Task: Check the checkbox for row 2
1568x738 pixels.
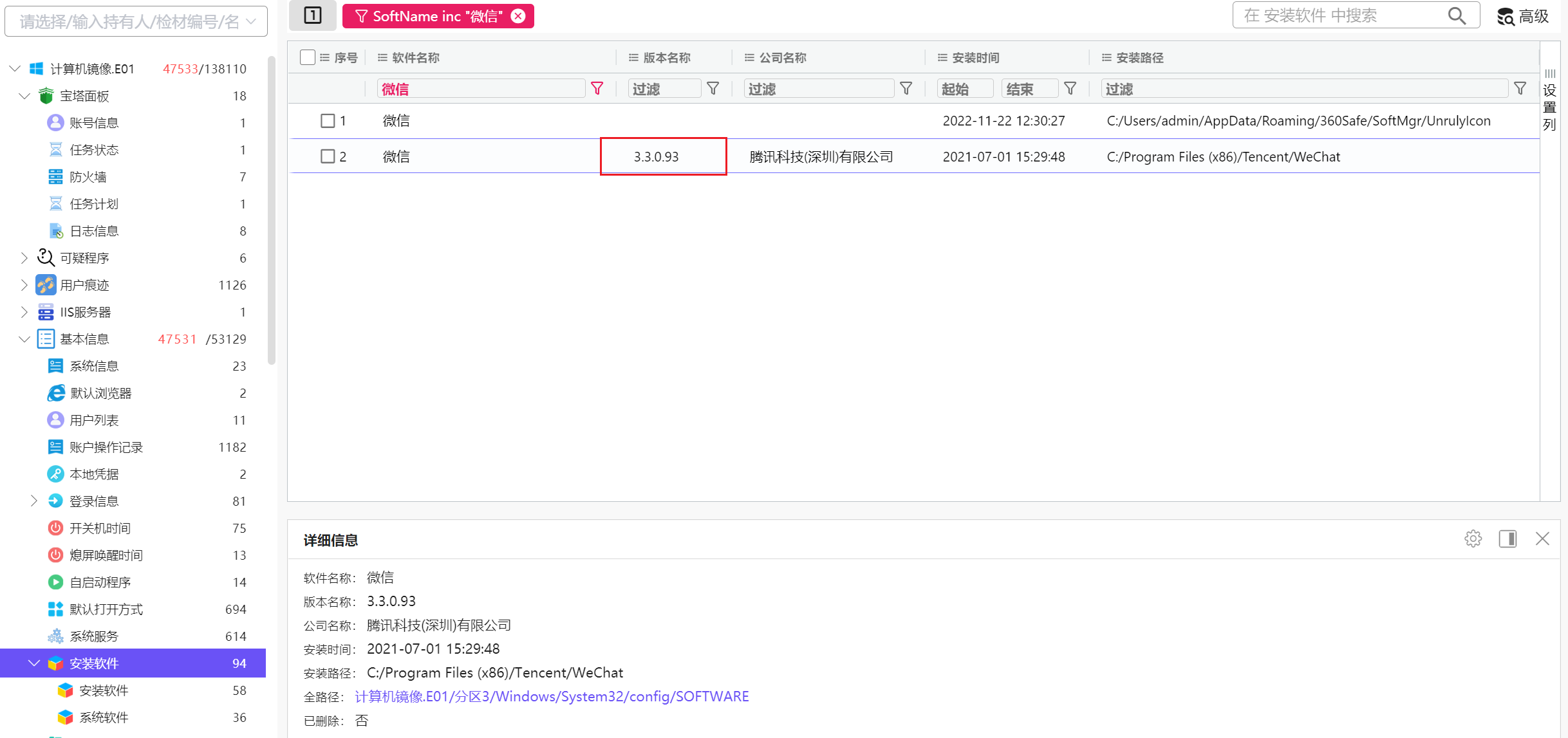Action: (328, 156)
